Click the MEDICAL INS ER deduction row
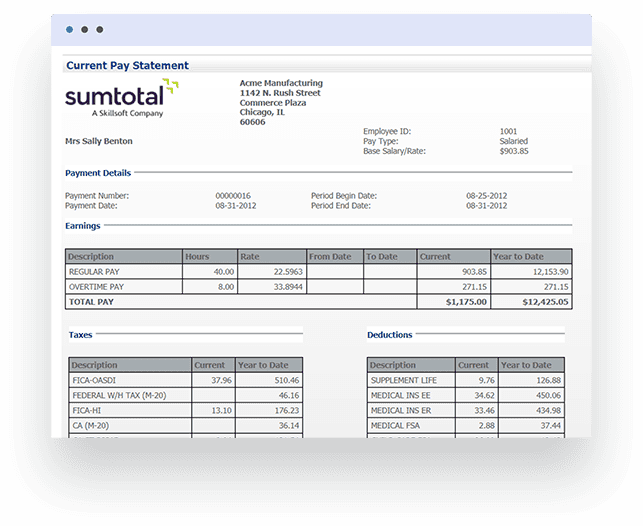Screen dimensions: 643x526 [466, 410]
